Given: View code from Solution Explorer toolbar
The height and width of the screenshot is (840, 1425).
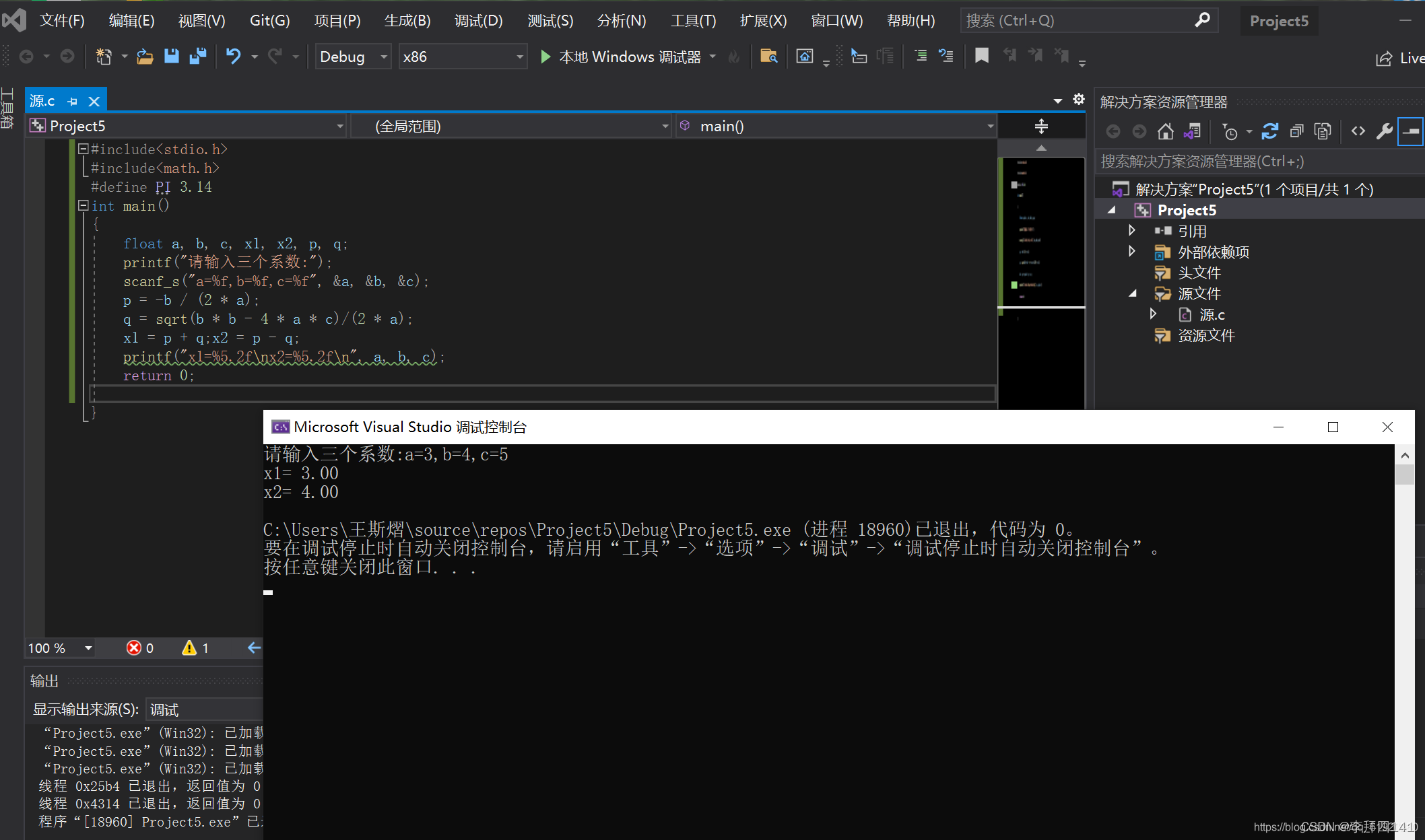Looking at the screenshot, I should [x=1358, y=132].
